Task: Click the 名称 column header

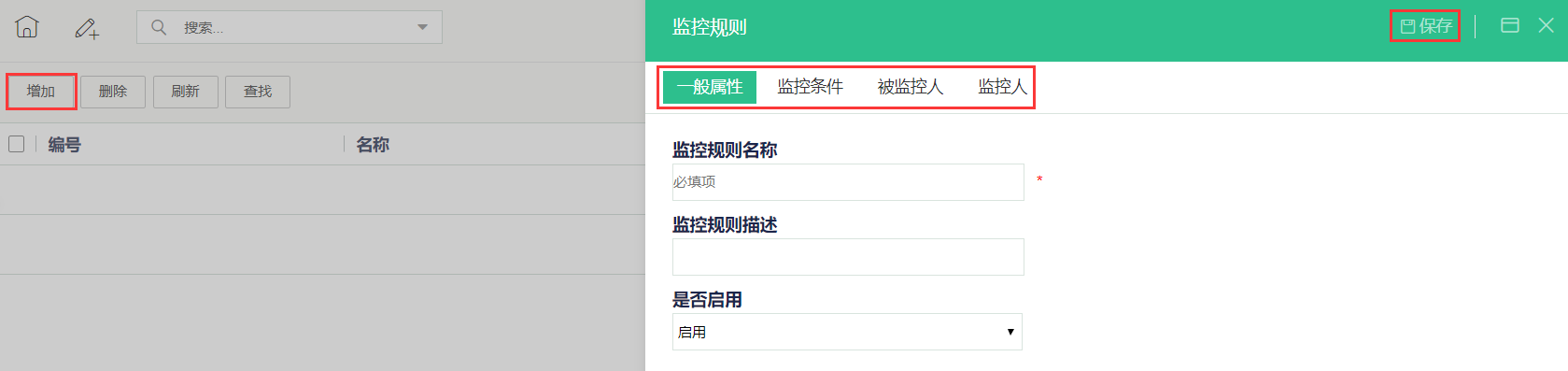Action: tap(373, 145)
